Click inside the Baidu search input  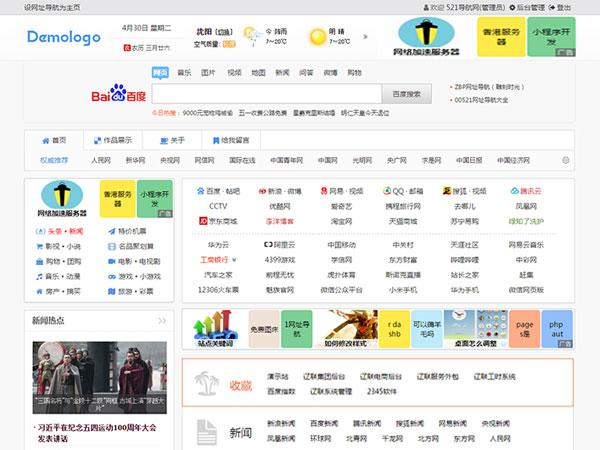coord(267,94)
